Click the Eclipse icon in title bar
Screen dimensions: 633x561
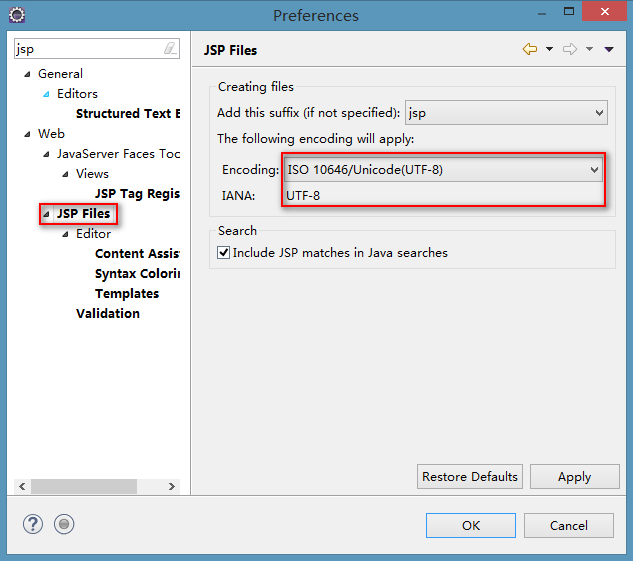click(x=16, y=16)
